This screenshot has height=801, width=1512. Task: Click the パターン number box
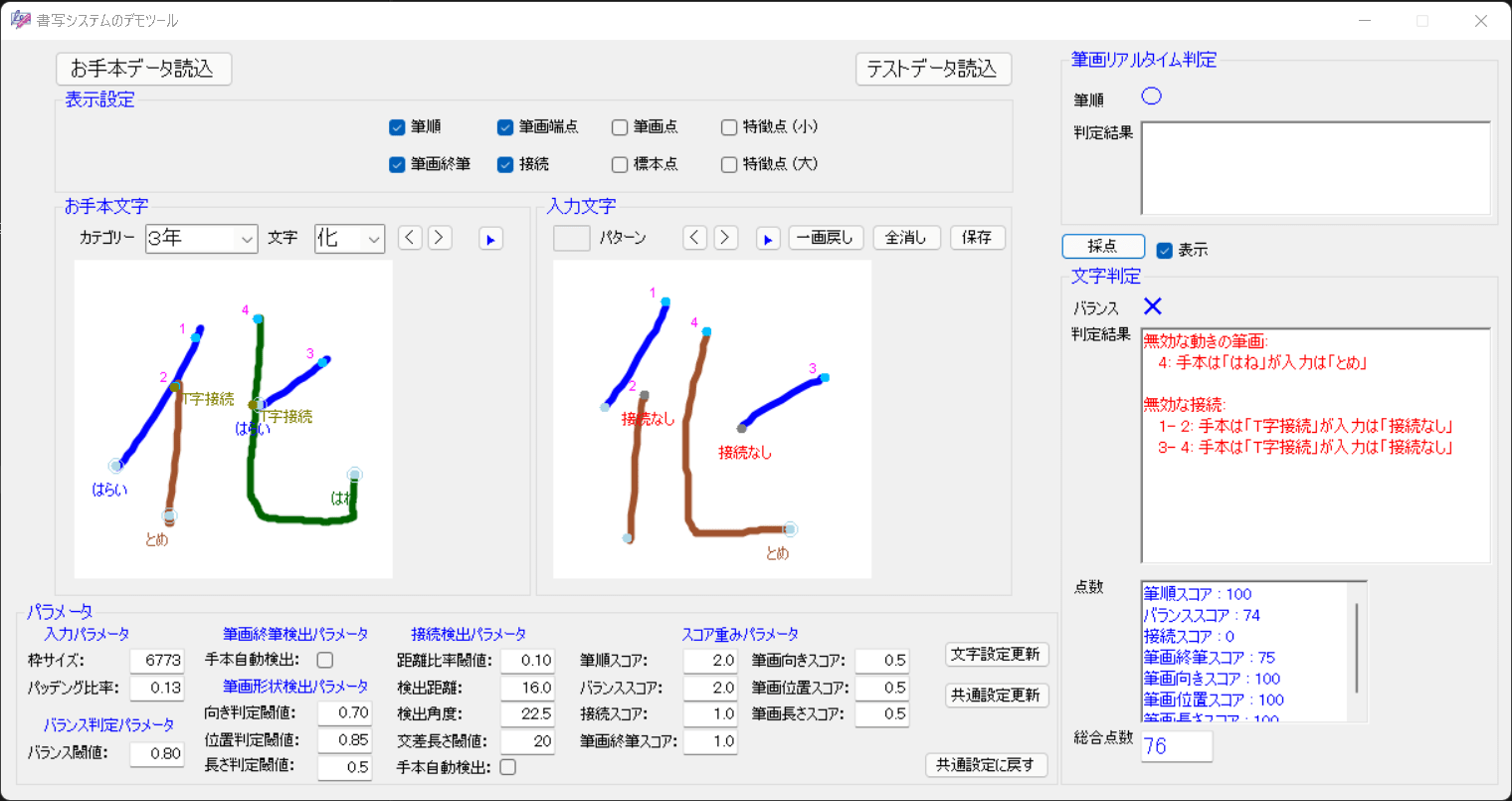click(572, 238)
